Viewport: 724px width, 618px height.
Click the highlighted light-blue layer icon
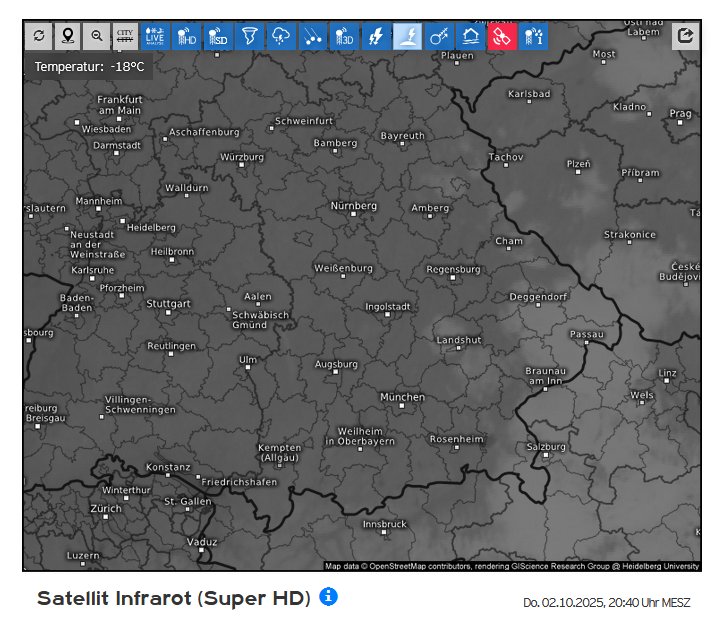408,36
